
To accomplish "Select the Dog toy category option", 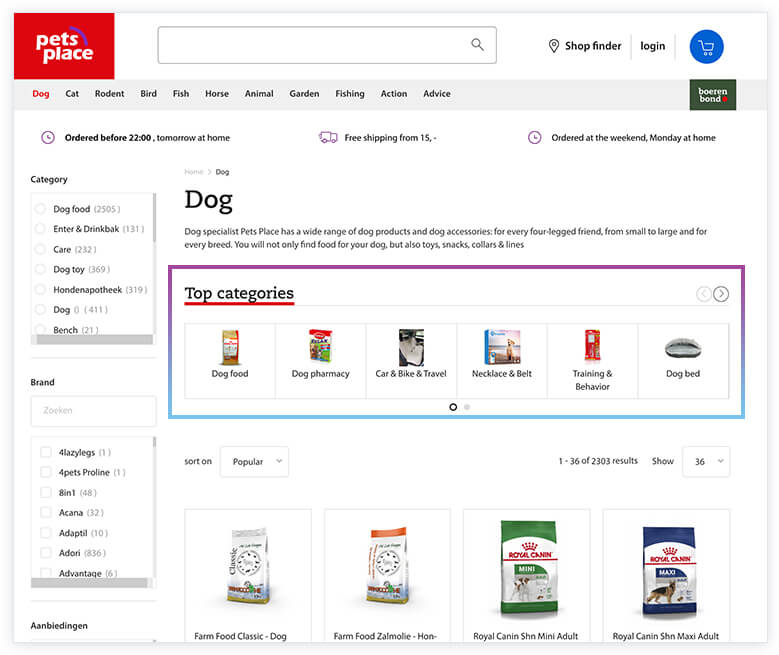I will click(x=40, y=270).
